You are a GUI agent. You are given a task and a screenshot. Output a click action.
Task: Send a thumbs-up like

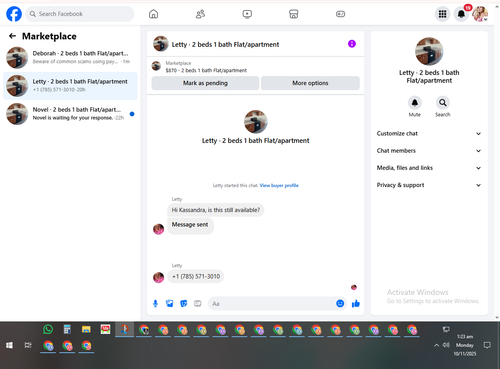pos(356,303)
